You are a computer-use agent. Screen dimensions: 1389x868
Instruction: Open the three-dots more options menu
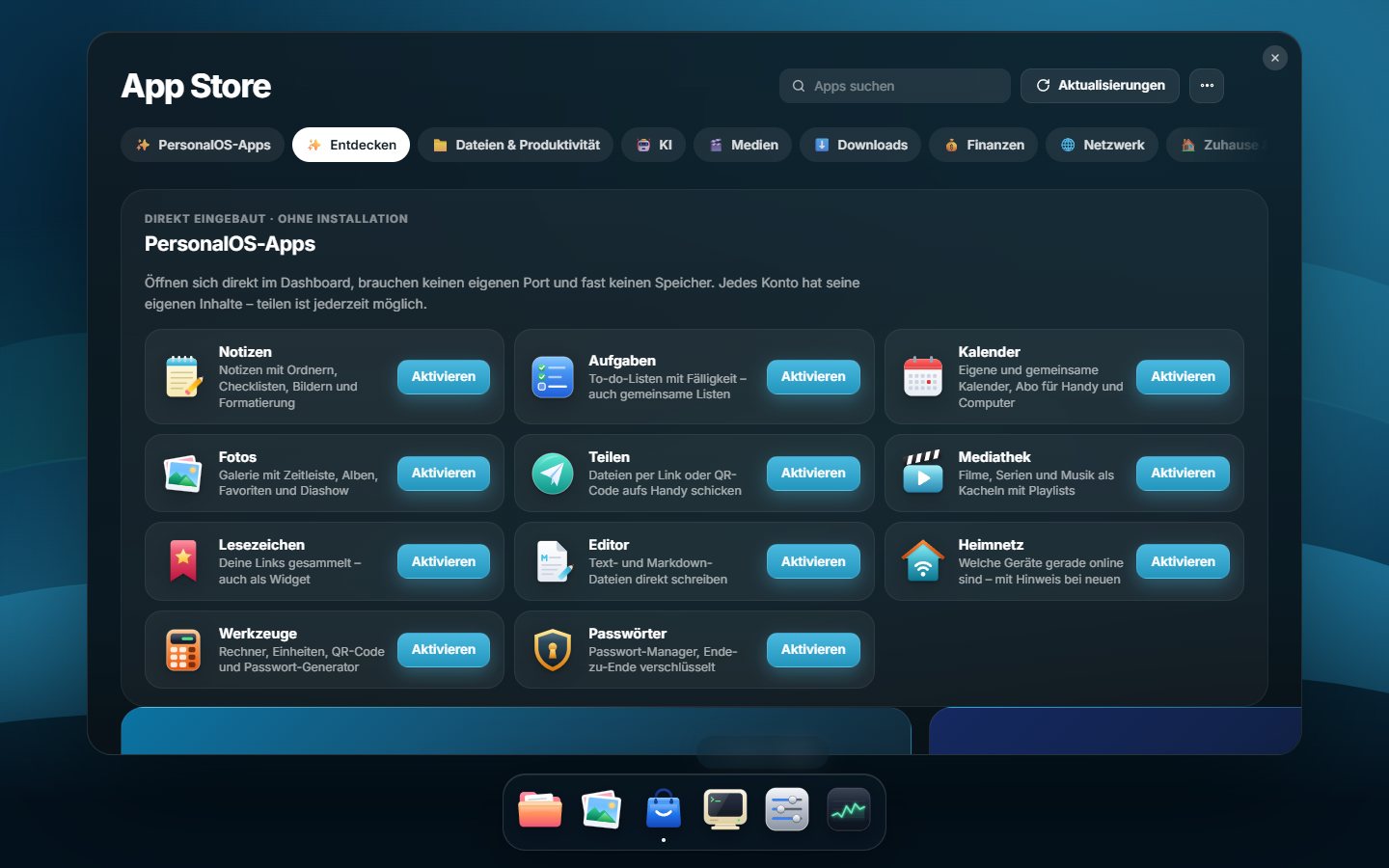point(1207,86)
